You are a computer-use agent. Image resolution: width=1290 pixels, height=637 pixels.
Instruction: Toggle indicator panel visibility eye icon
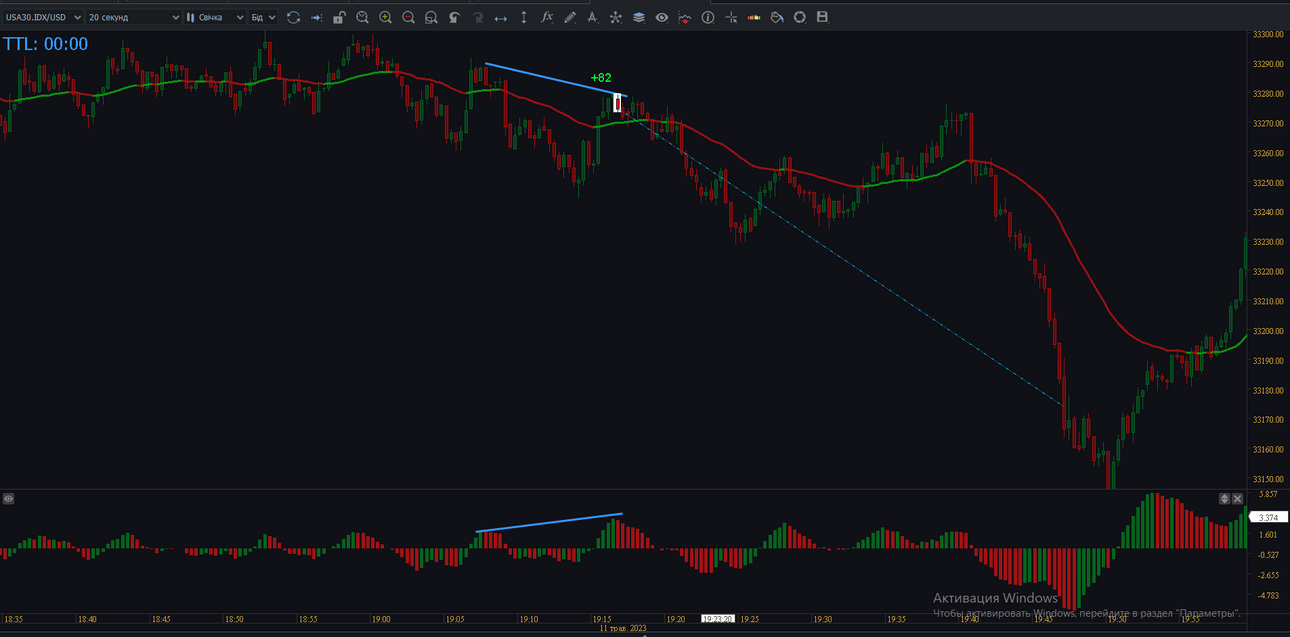[x=8, y=498]
